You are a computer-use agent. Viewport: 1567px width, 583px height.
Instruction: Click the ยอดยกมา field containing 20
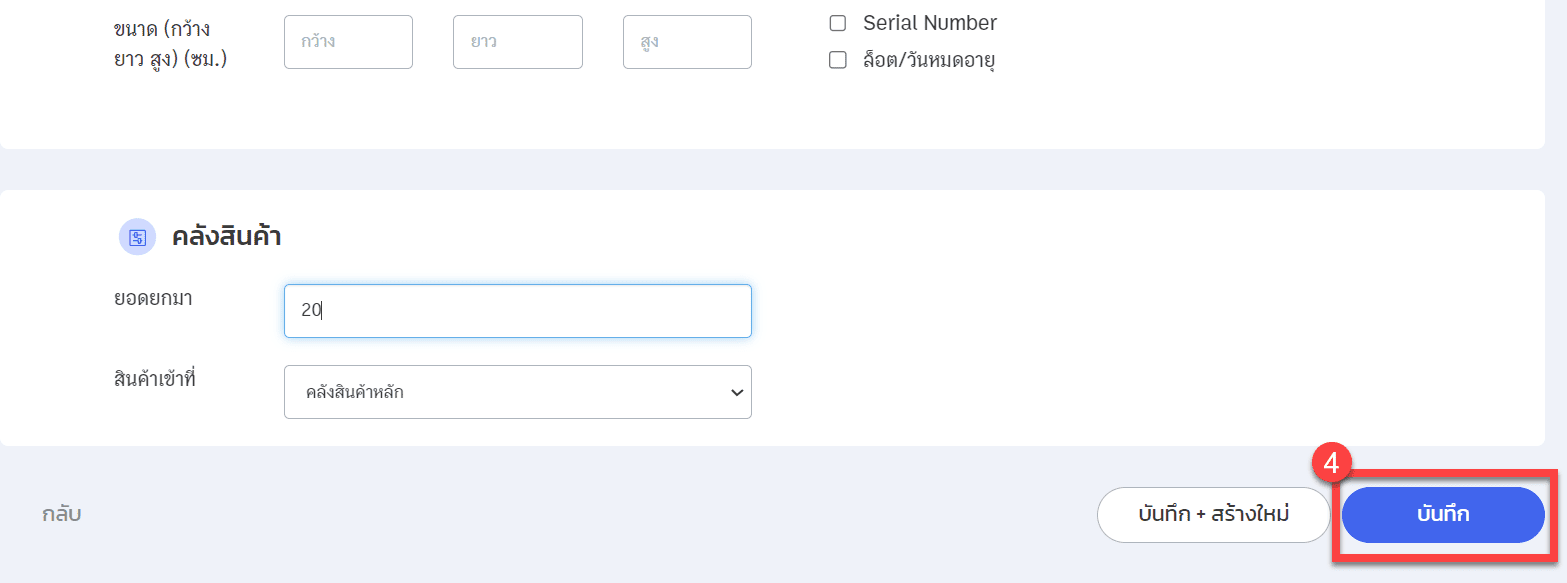(x=518, y=311)
